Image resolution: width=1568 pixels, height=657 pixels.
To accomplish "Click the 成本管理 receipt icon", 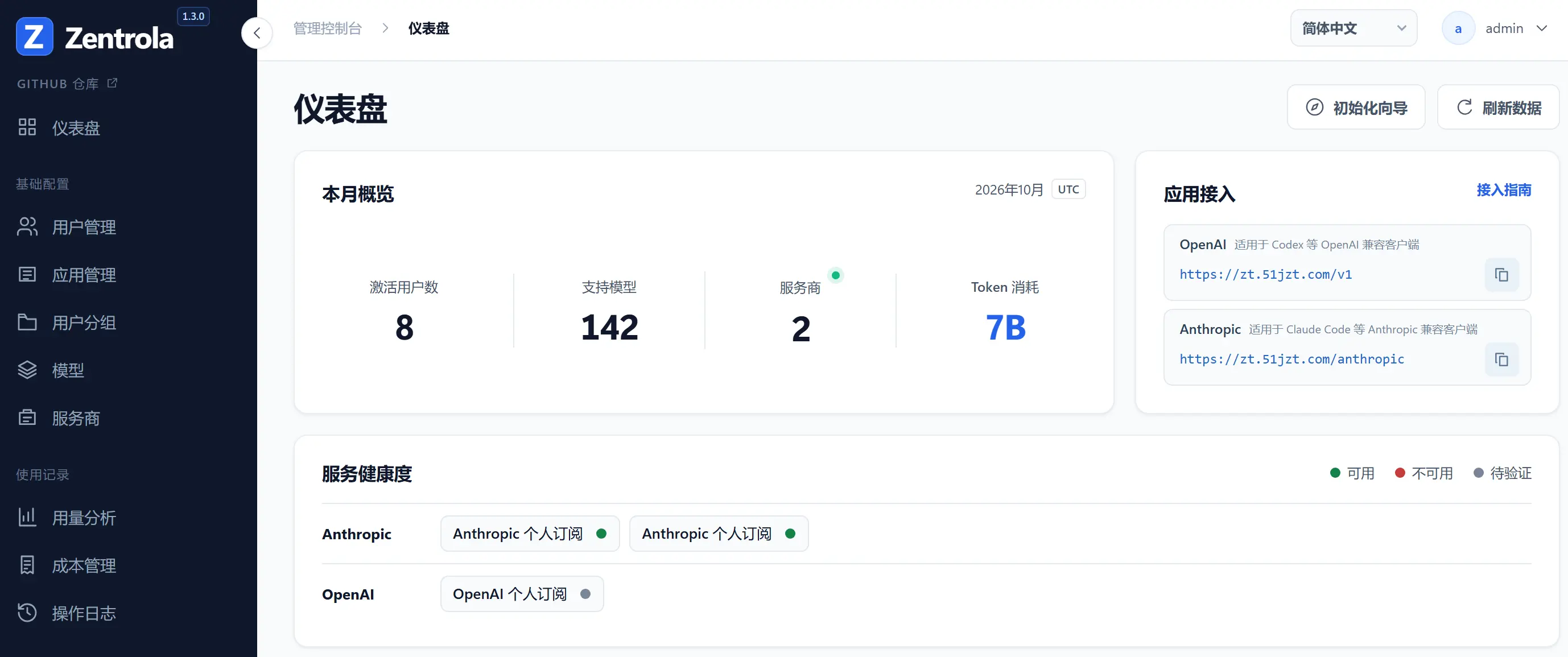I will click(27, 565).
